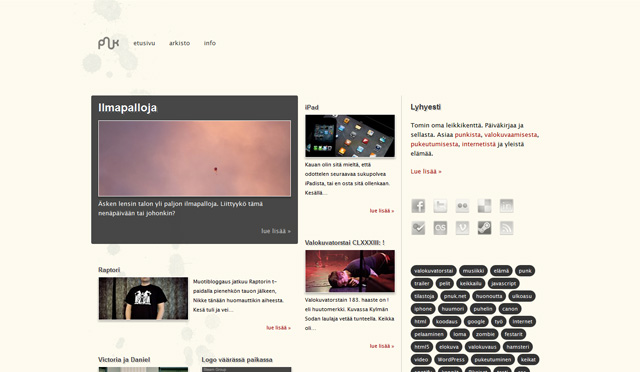
Task: Visit the Vimeo icon link
Action: click(462, 228)
